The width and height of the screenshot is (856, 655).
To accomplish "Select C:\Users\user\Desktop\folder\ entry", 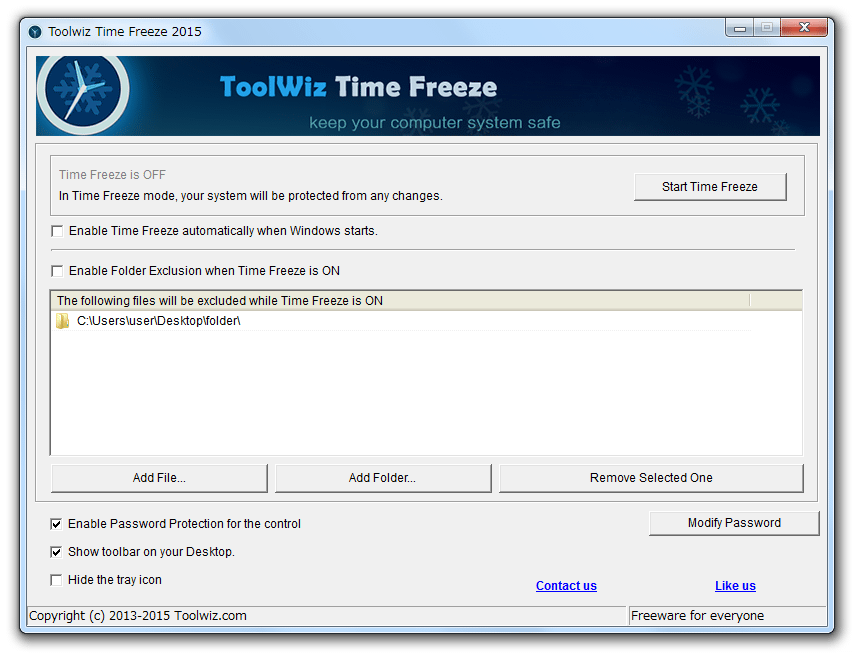I will coord(403,321).
